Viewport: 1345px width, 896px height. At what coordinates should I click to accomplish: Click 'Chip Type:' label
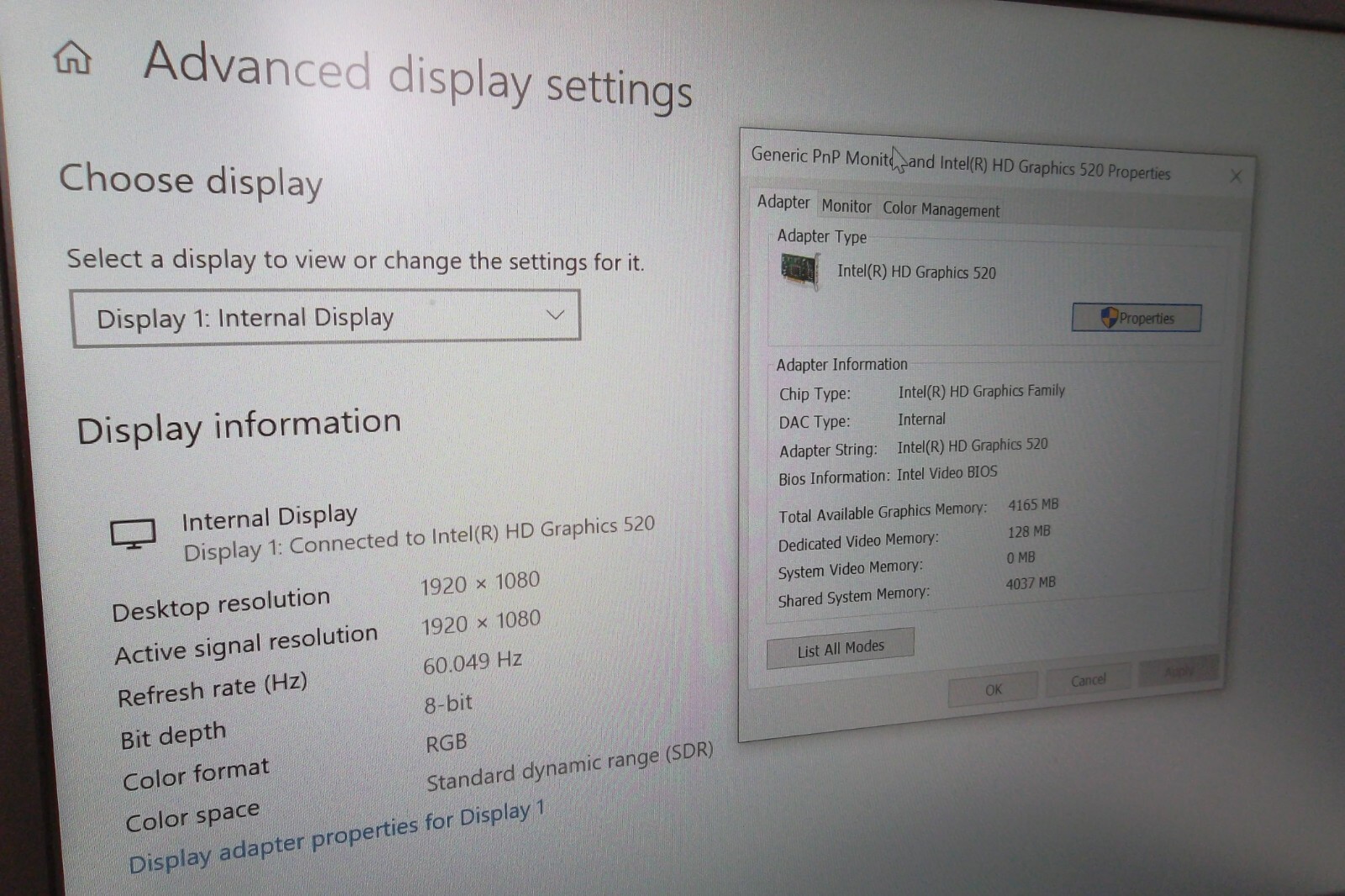pos(815,393)
